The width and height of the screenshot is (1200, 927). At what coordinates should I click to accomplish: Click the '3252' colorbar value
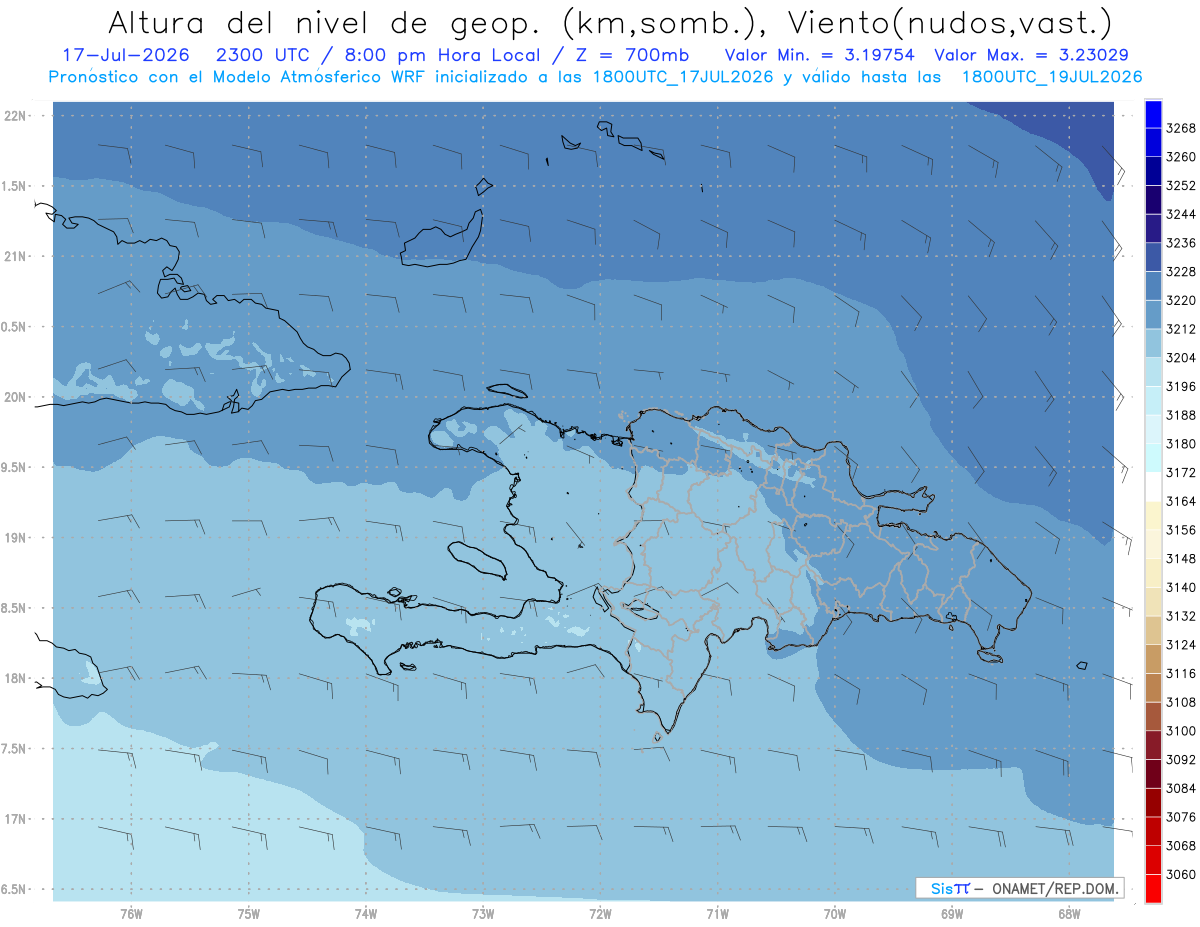pos(1181,185)
